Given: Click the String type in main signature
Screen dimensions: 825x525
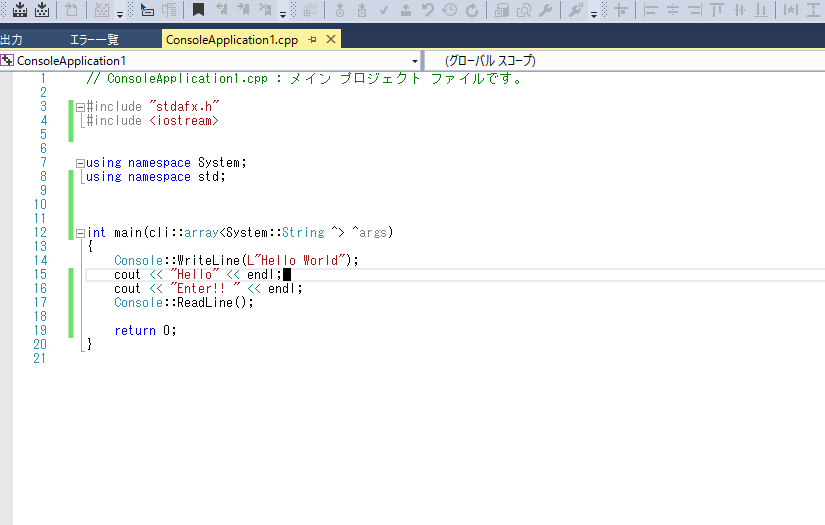Looking at the screenshot, I should (x=303, y=233).
